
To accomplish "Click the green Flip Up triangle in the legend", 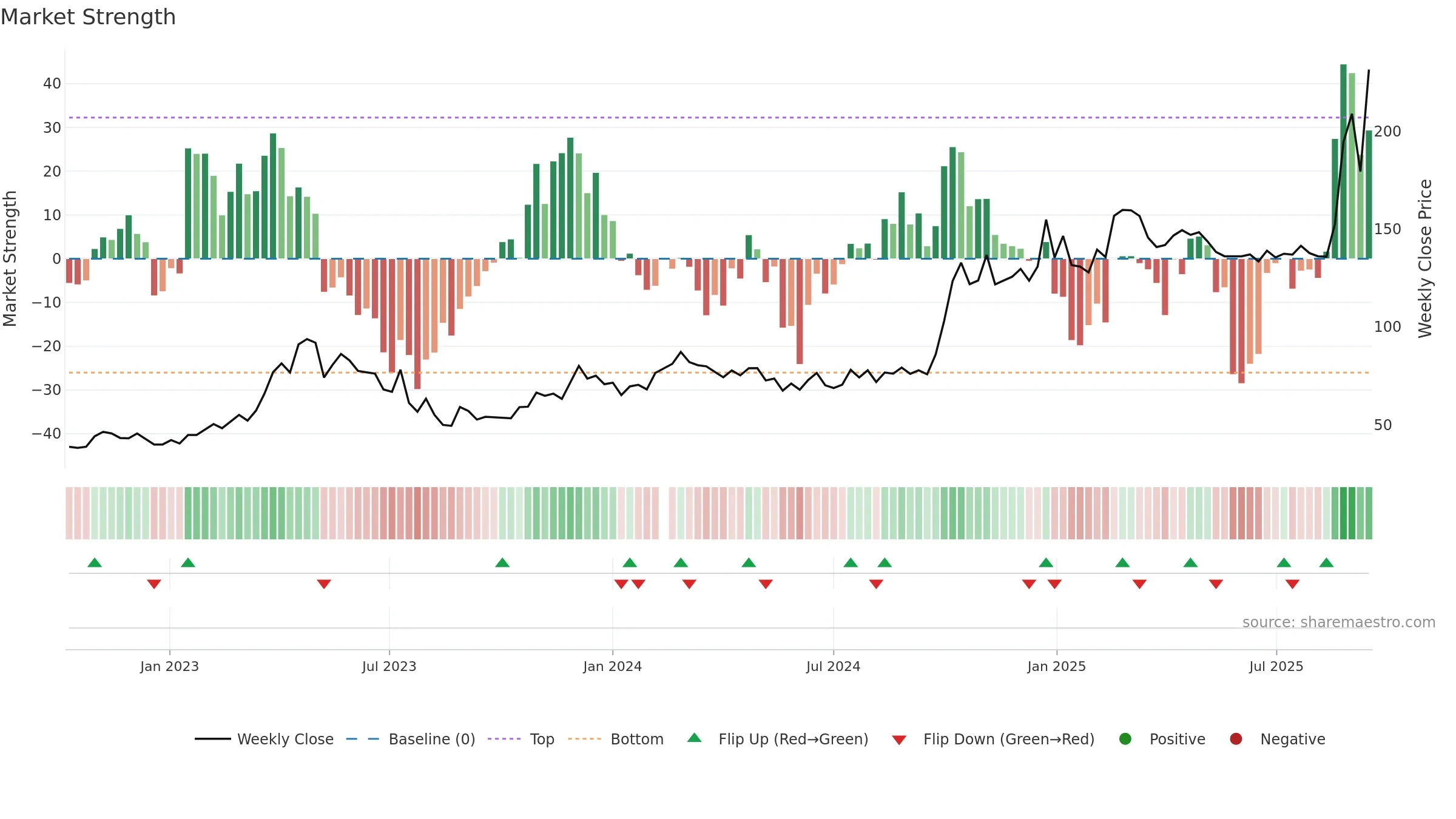I will (x=695, y=738).
